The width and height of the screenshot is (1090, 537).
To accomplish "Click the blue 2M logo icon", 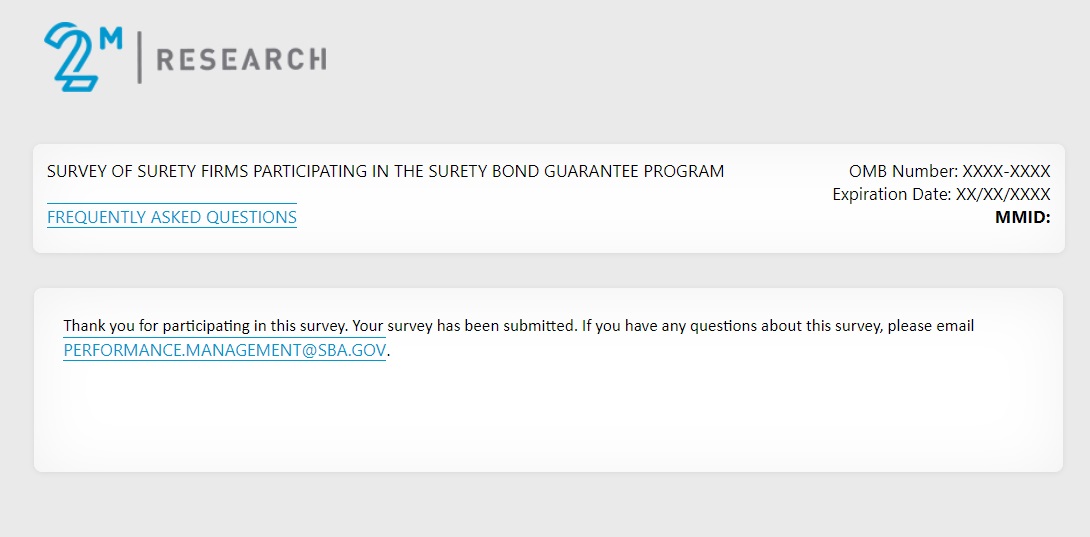I will click(72, 60).
